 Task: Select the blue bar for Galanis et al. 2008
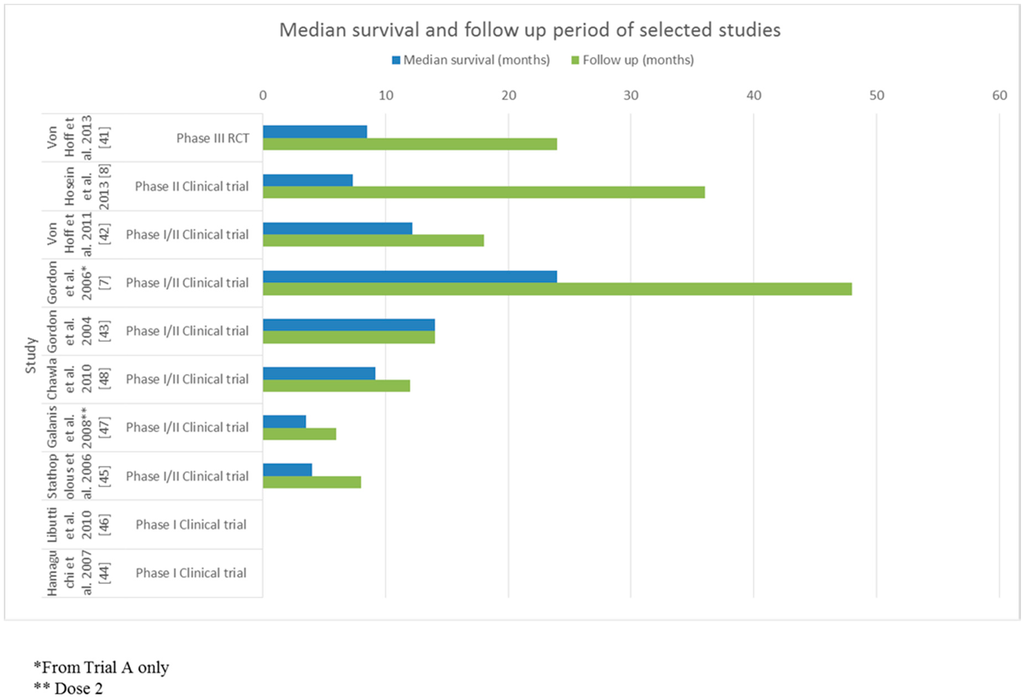[x=284, y=421]
